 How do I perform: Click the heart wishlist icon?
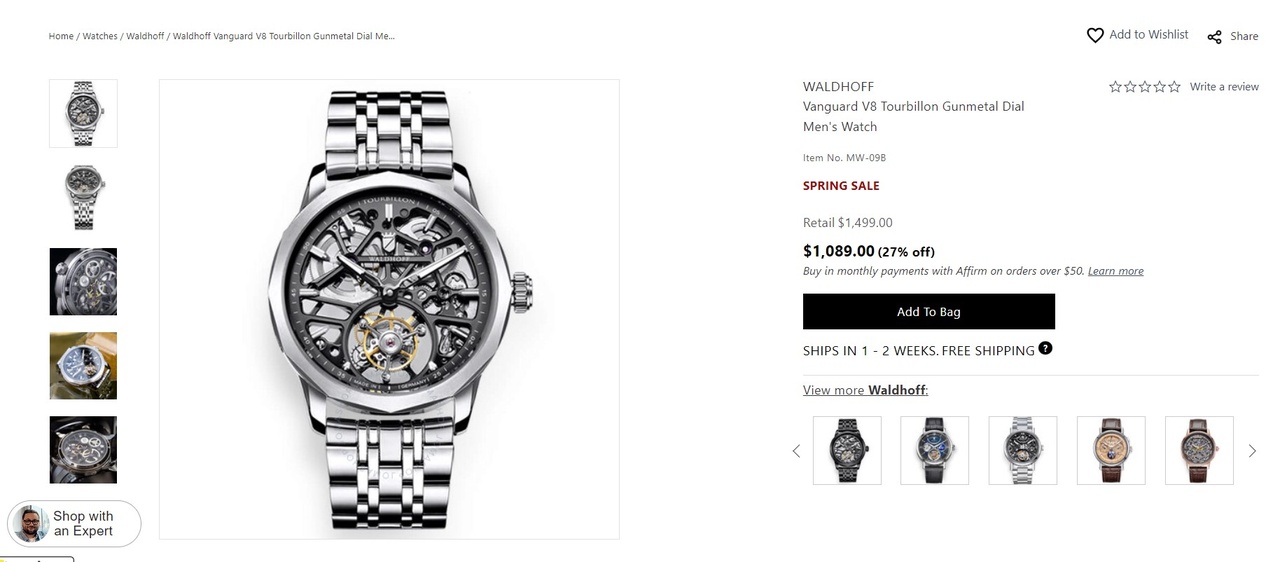coord(1095,35)
